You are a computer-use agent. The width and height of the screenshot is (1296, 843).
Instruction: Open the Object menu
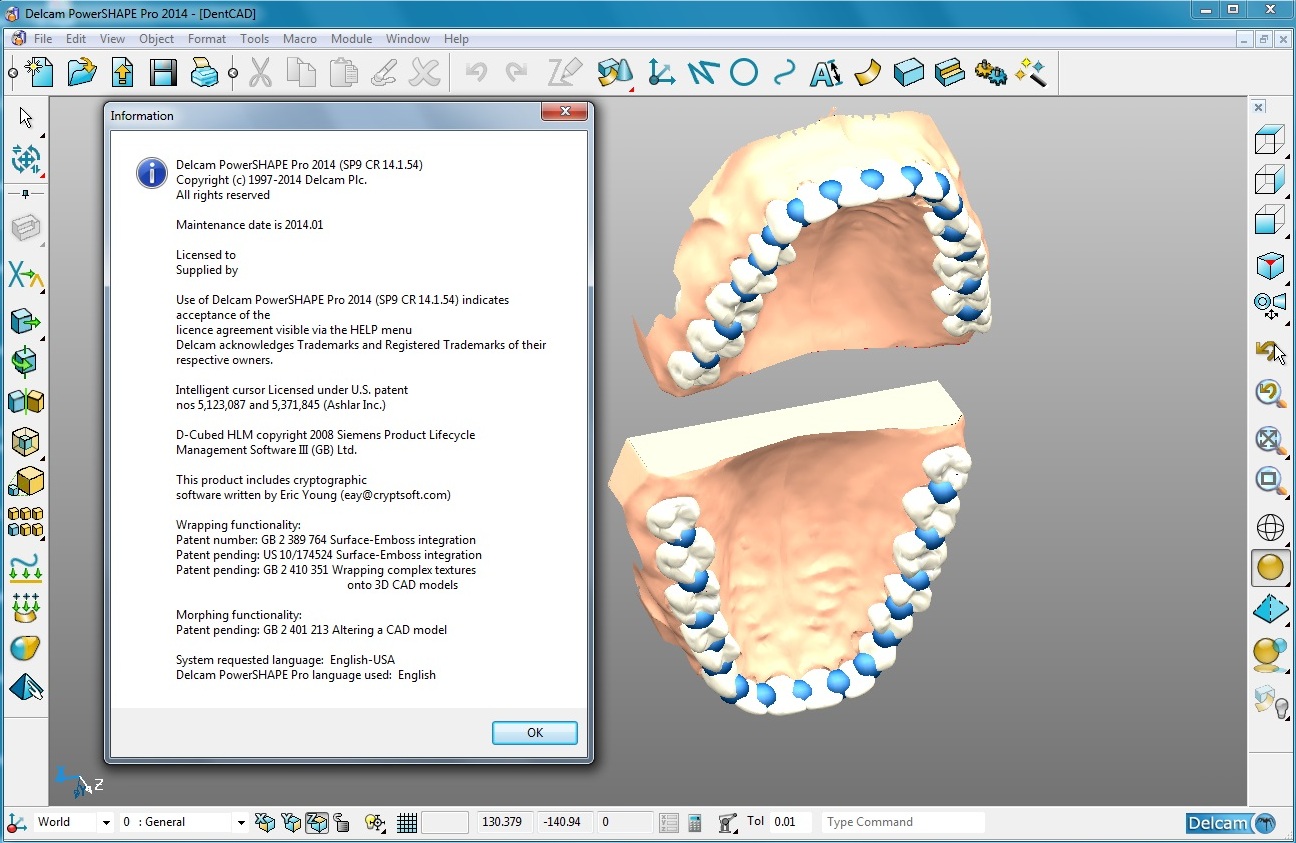[156, 39]
